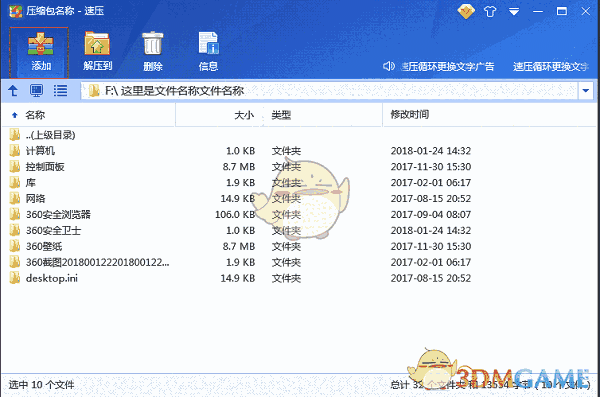
Task: Click the folder icon beside 库
Action: (15, 182)
